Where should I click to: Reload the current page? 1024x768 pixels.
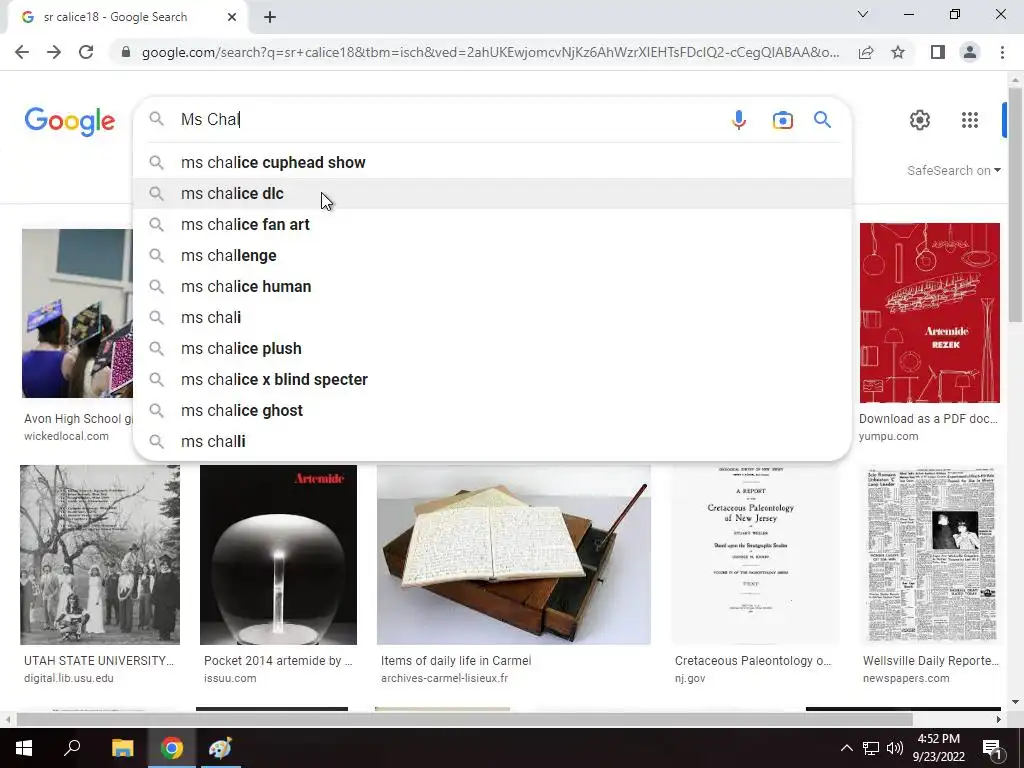click(86, 52)
